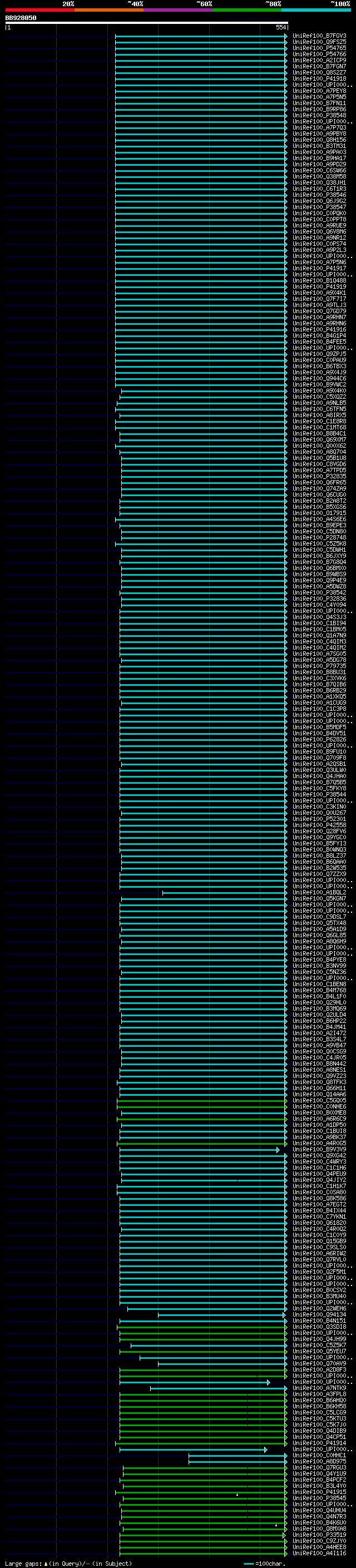The height and width of the screenshot is (1568, 356).
Task: Click the label UniRef100_Q8MXA8
Action: (x=319, y=1529)
